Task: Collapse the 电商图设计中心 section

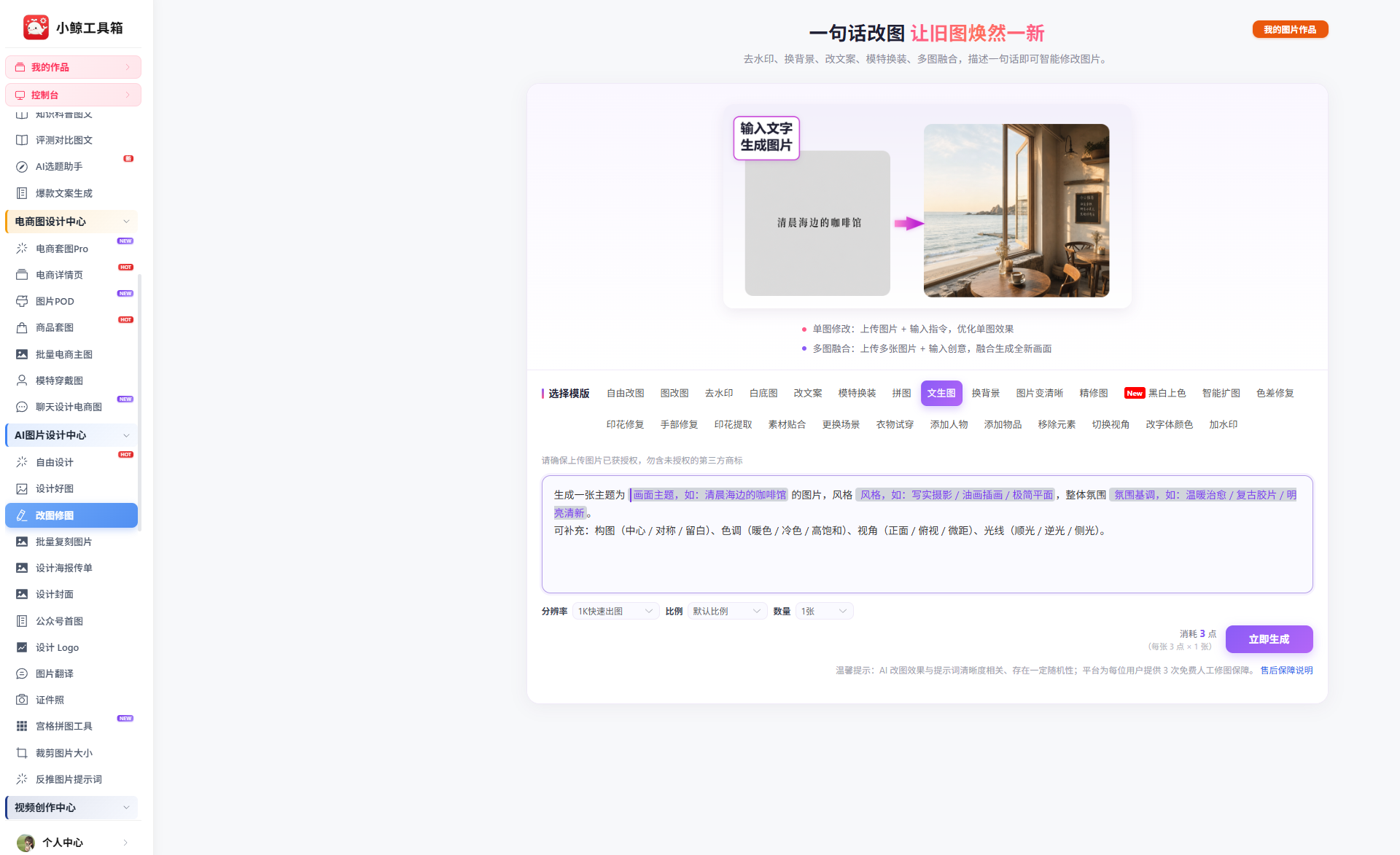Action: pyautogui.click(x=126, y=222)
